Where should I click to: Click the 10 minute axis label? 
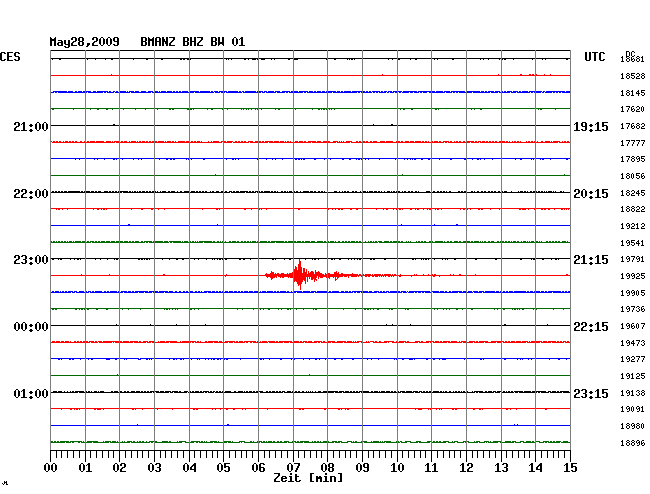tap(397, 468)
